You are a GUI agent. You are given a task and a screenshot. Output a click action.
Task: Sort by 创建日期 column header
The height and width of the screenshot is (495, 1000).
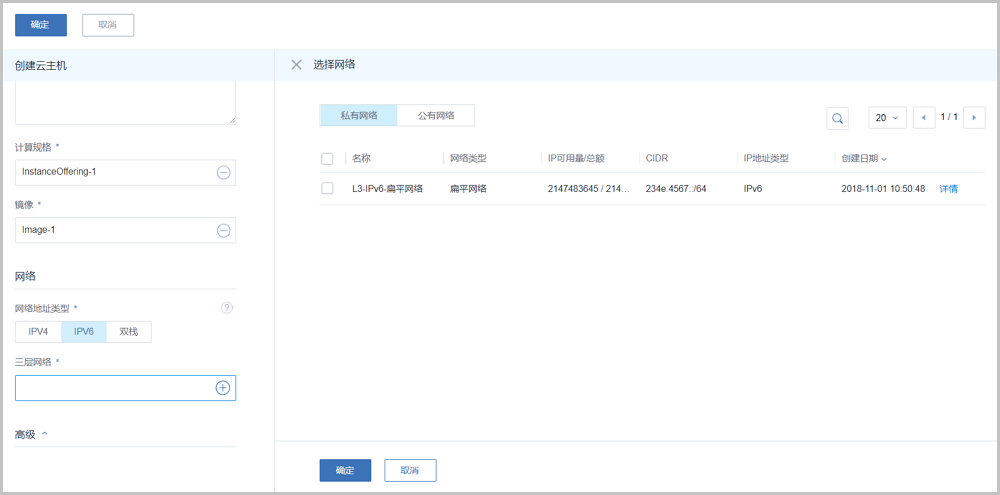click(864, 159)
